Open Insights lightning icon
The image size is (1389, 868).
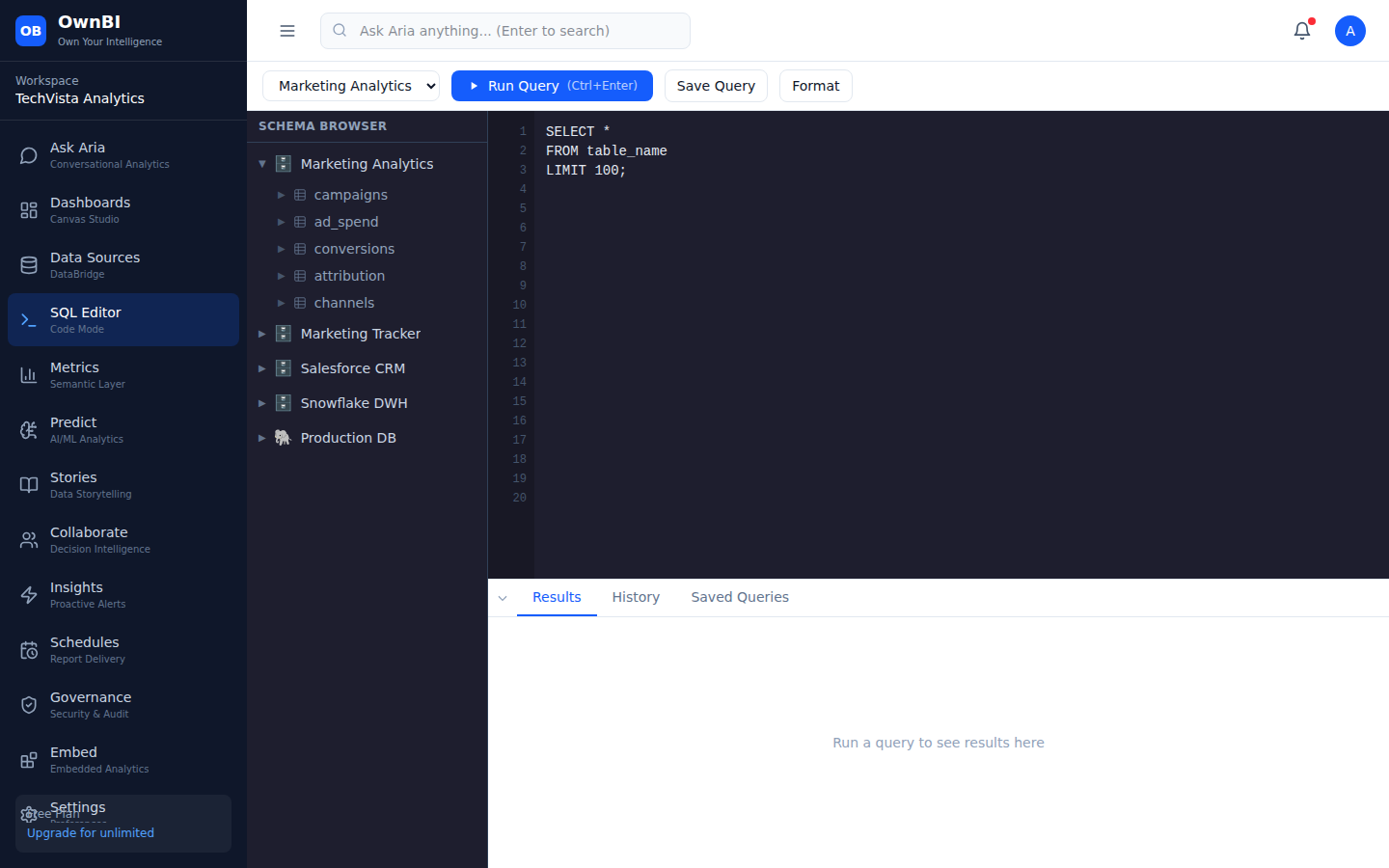click(29, 595)
